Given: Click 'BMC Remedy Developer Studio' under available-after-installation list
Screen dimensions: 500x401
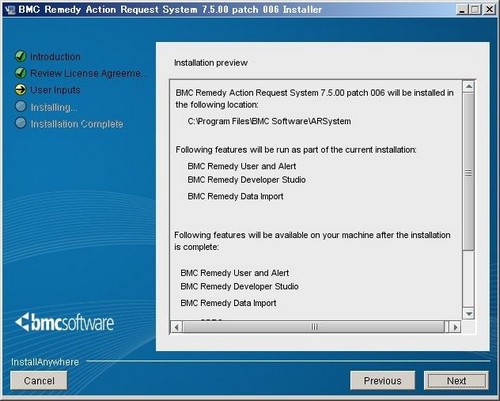Looking at the screenshot, I should coord(239,286).
